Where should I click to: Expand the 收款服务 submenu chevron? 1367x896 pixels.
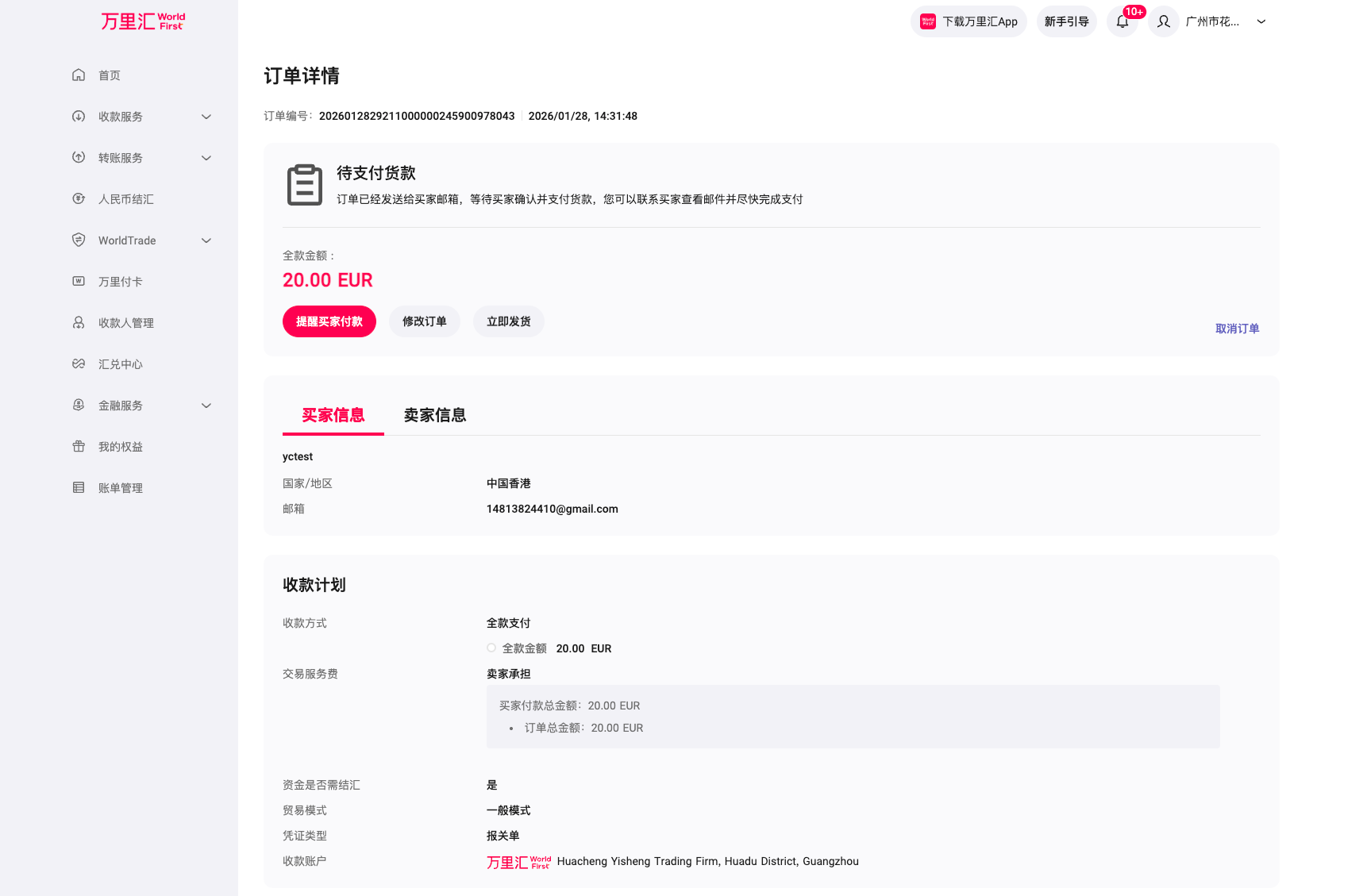coord(206,117)
